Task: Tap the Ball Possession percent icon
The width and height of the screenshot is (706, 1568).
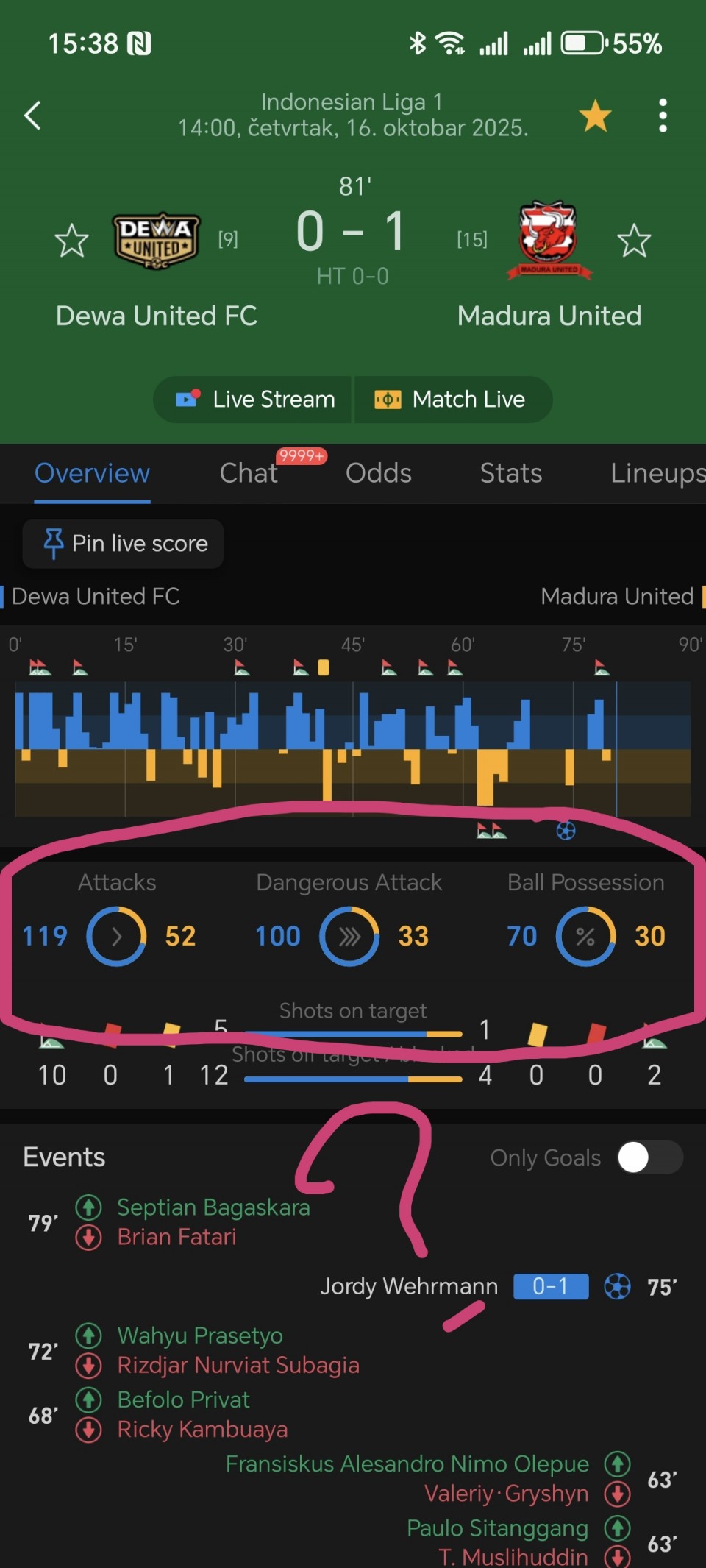Action: pyautogui.click(x=585, y=936)
